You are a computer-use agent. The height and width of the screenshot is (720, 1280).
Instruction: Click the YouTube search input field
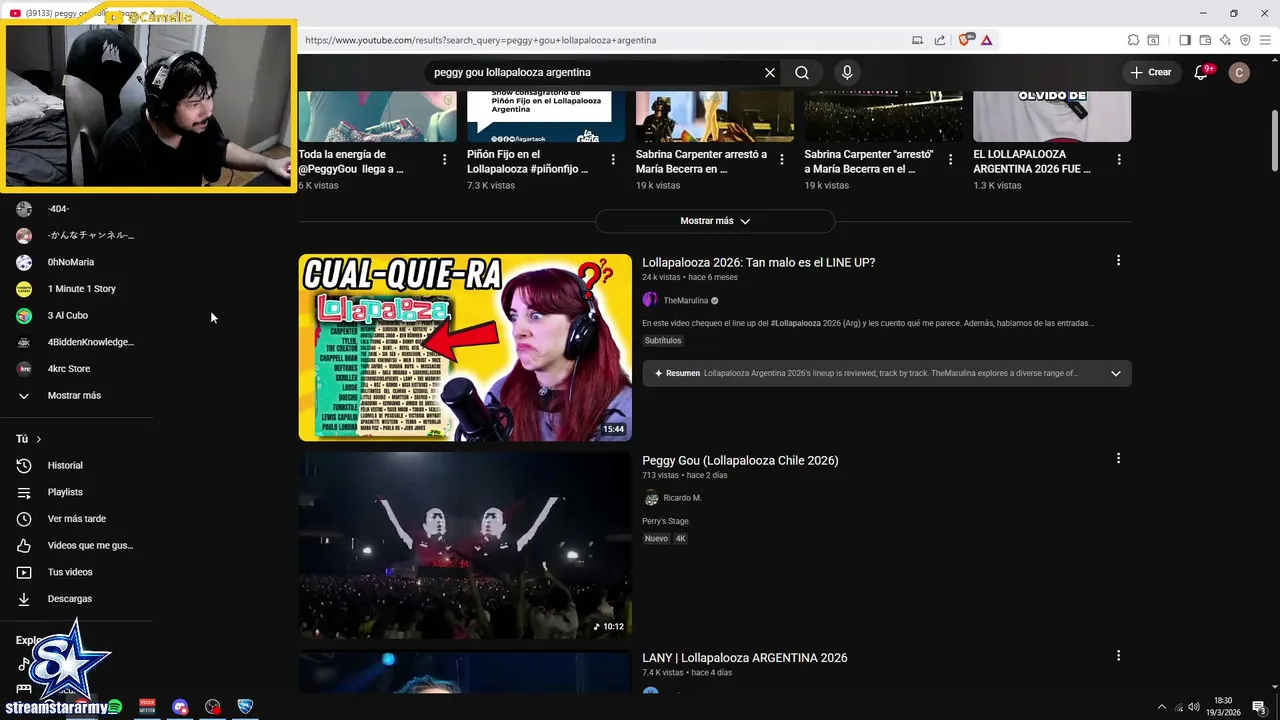coord(596,73)
